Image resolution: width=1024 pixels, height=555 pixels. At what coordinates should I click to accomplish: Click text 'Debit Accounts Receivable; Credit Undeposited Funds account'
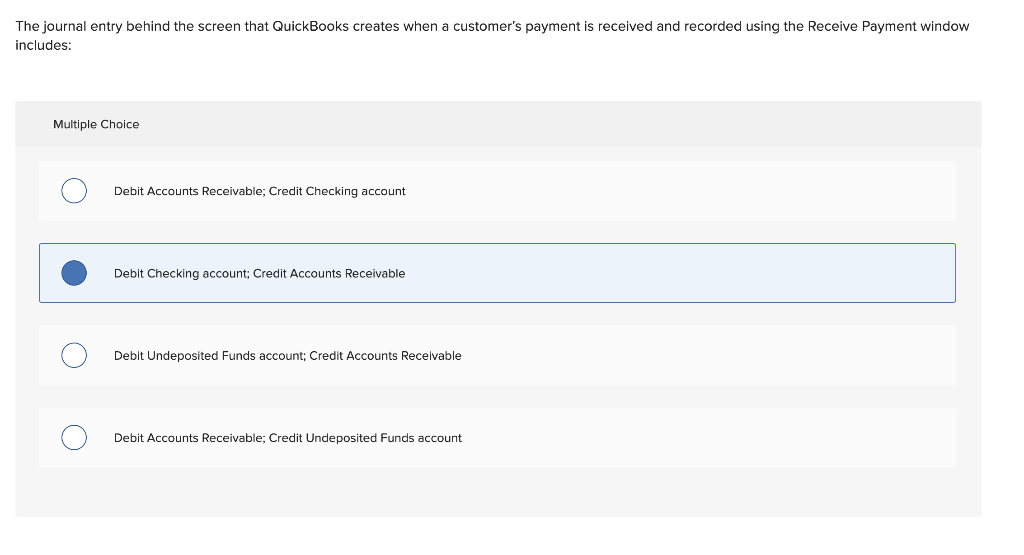[x=287, y=438]
